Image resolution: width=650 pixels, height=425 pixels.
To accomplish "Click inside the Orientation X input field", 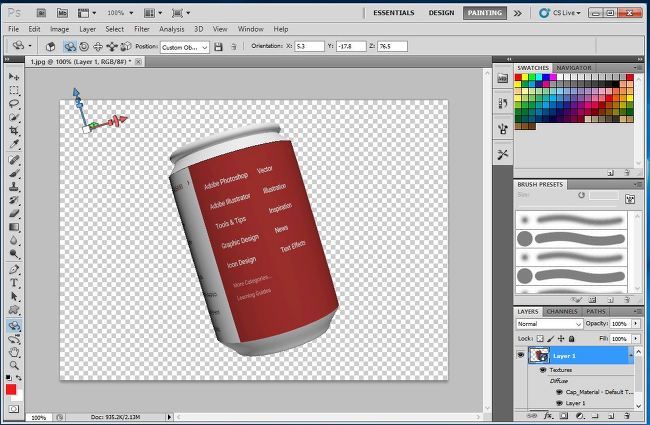I will 309,46.
